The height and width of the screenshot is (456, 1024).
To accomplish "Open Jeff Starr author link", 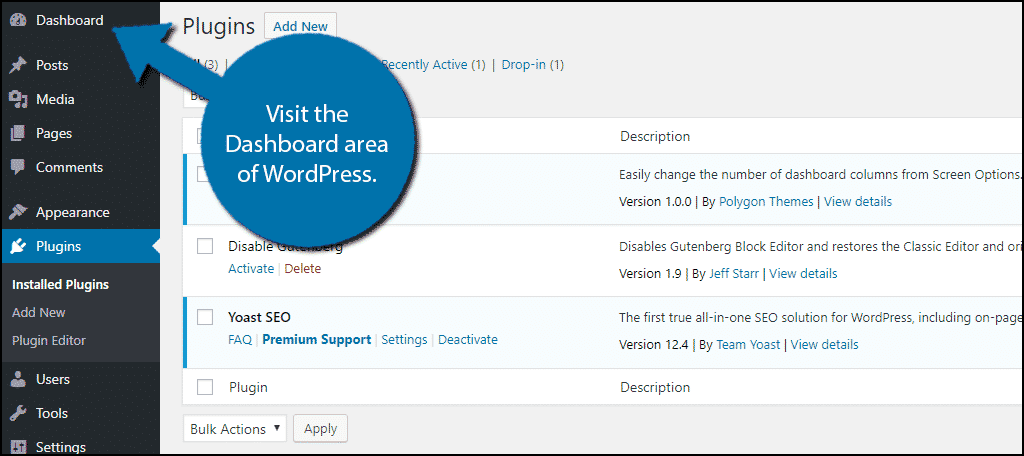I will 734,273.
